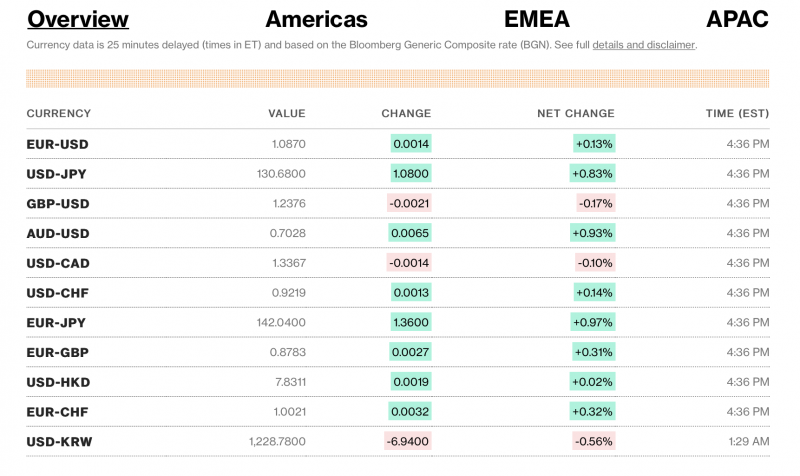View the USD-CHF currency pair
Image resolution: width=800 pixels, height=476 pixels.
pos(57,293)
